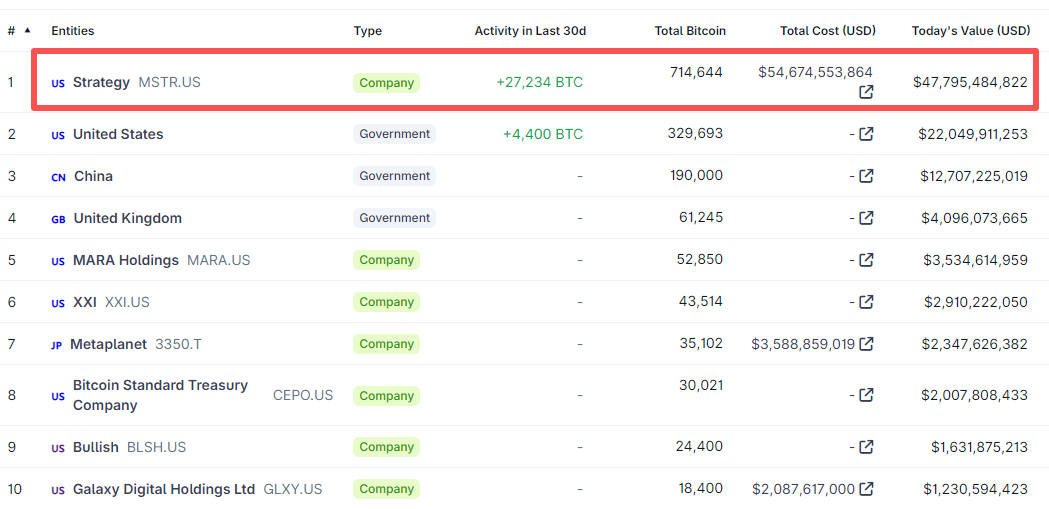The width and height of the screenshot is (1049, 509).
Task: Sort by rank using the # column arrow
Action: 27,30
